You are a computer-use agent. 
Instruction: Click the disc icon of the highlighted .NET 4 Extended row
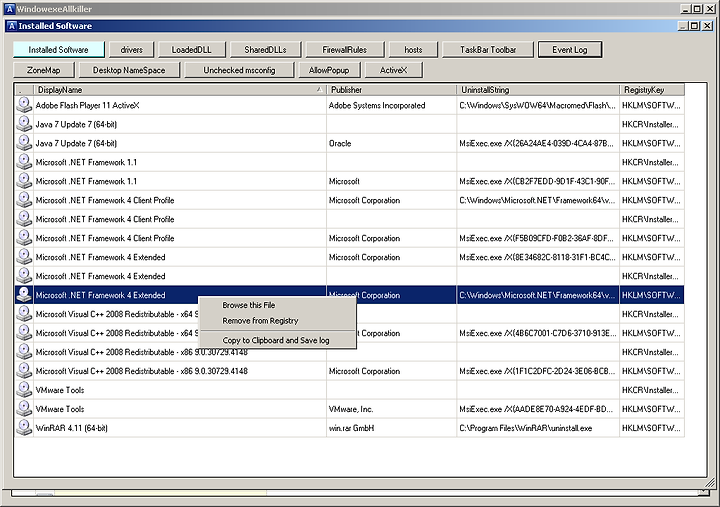coord(24,295)
